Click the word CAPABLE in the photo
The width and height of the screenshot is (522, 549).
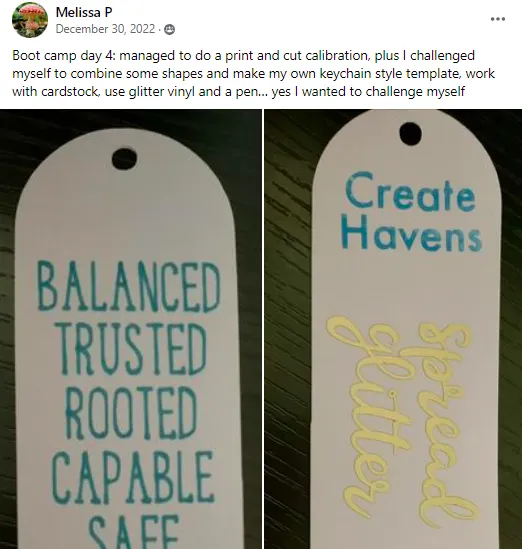tap(132, 477)
